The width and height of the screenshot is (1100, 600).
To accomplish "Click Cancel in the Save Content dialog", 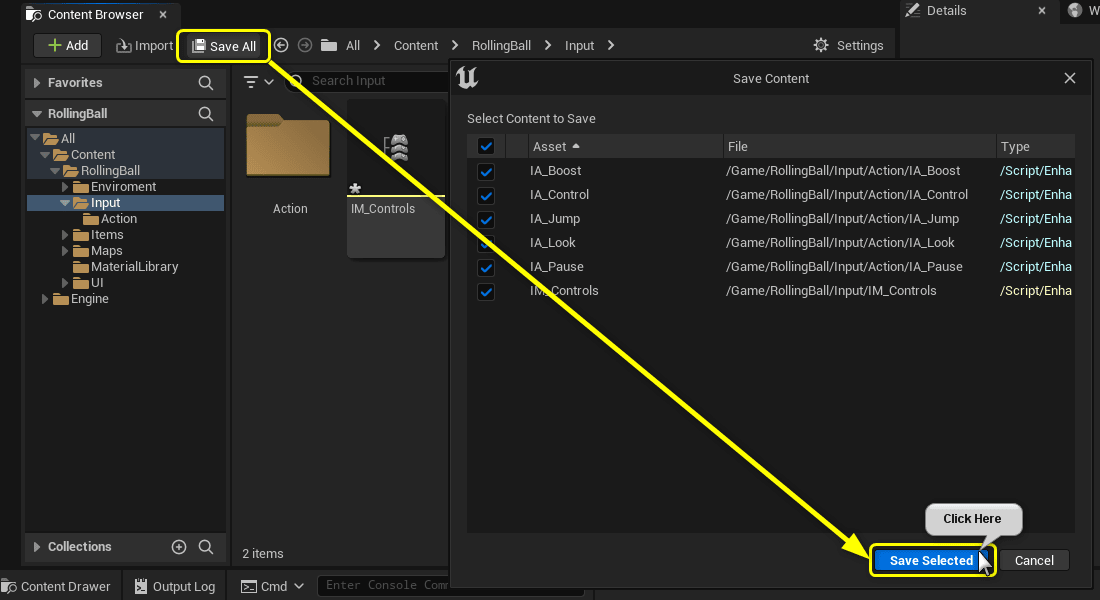I will [1034, 560].
